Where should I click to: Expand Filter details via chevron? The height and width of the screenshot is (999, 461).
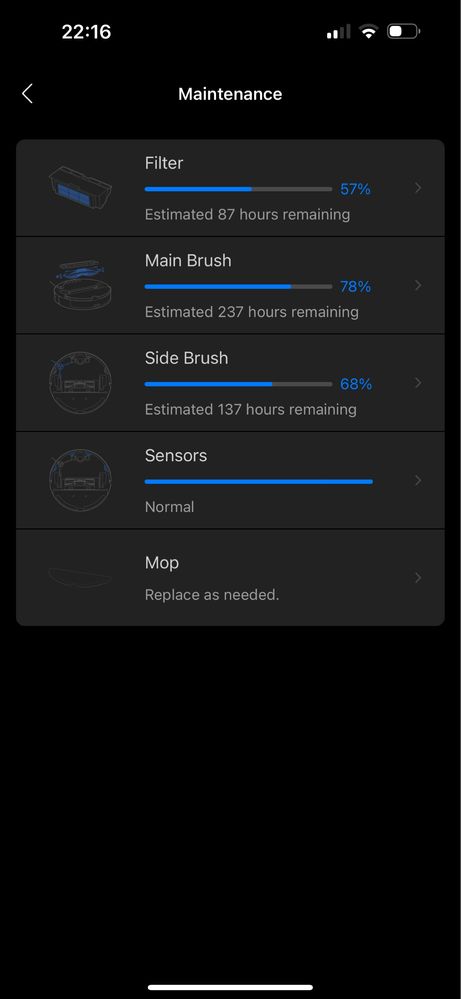coord(418,188)
